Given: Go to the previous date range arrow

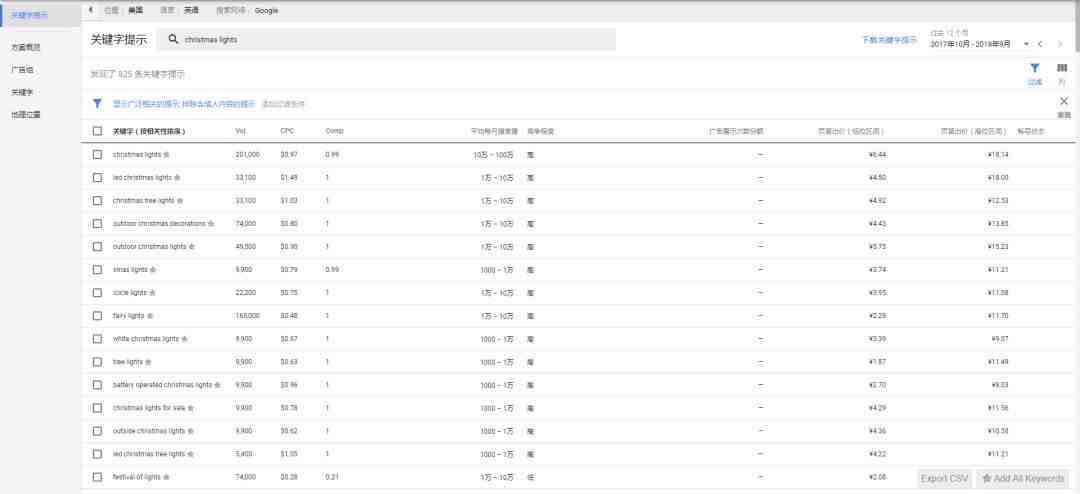Looking at the screenshot, I should pyautogui.click(x=1040, y=44).
